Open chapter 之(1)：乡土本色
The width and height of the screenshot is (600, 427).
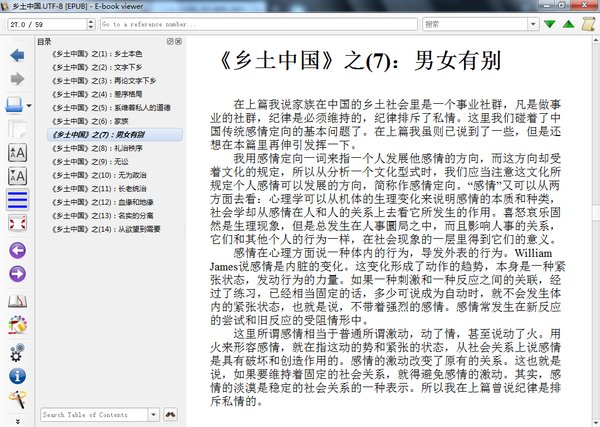[97, 54]
